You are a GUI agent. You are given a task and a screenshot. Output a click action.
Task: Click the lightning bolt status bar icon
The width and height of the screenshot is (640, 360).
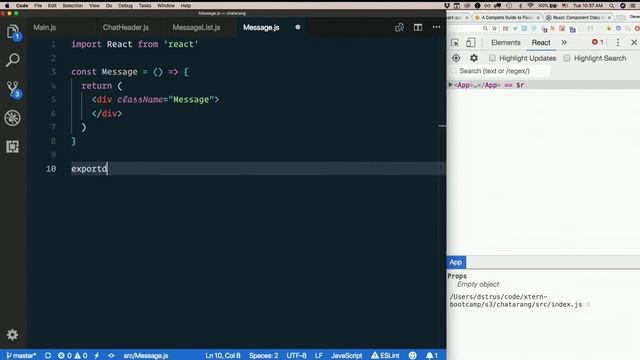(x=97, y=356)
